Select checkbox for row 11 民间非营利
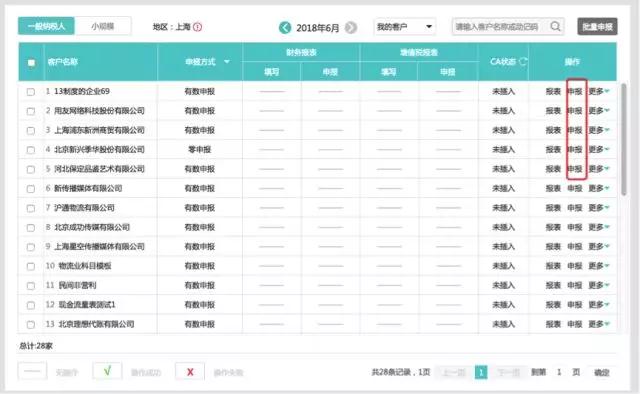The height and width of the screenshot is (394, 640). coord(31,286)
